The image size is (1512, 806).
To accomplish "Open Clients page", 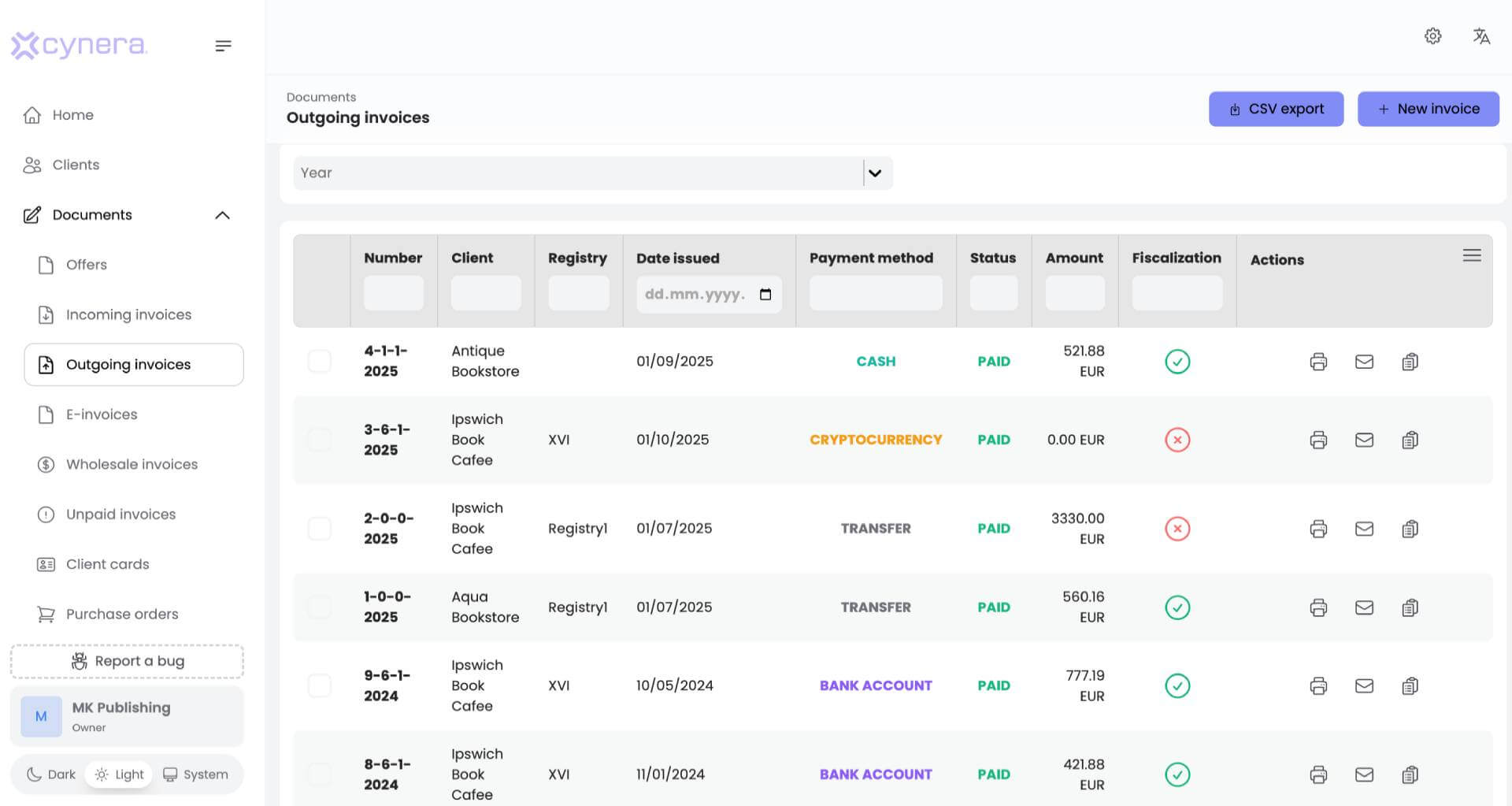I will pos(61,165).
